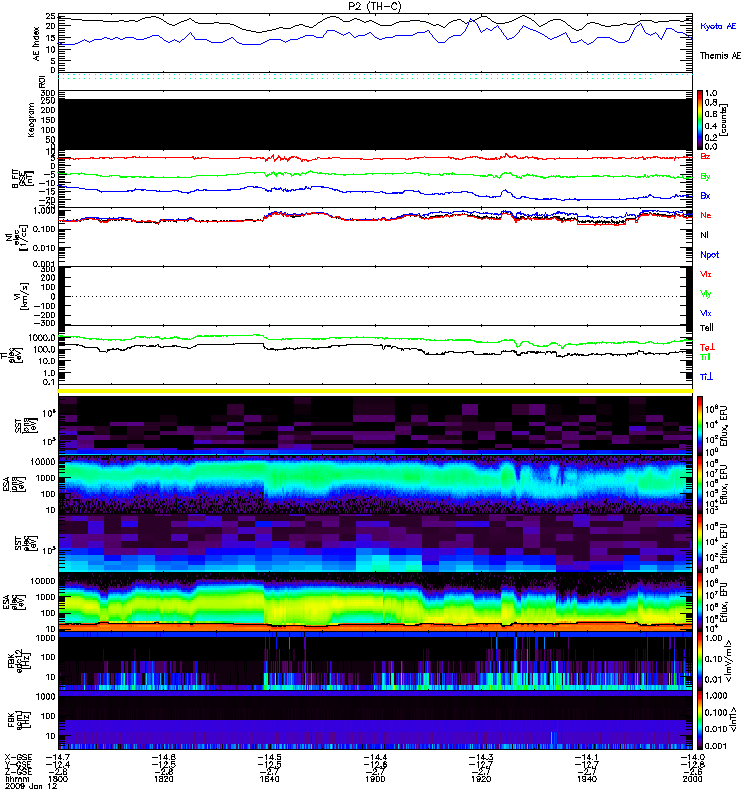Click the 2000 time tick label
The width and height of the screenshot is (750, 800).
(692, 779)
